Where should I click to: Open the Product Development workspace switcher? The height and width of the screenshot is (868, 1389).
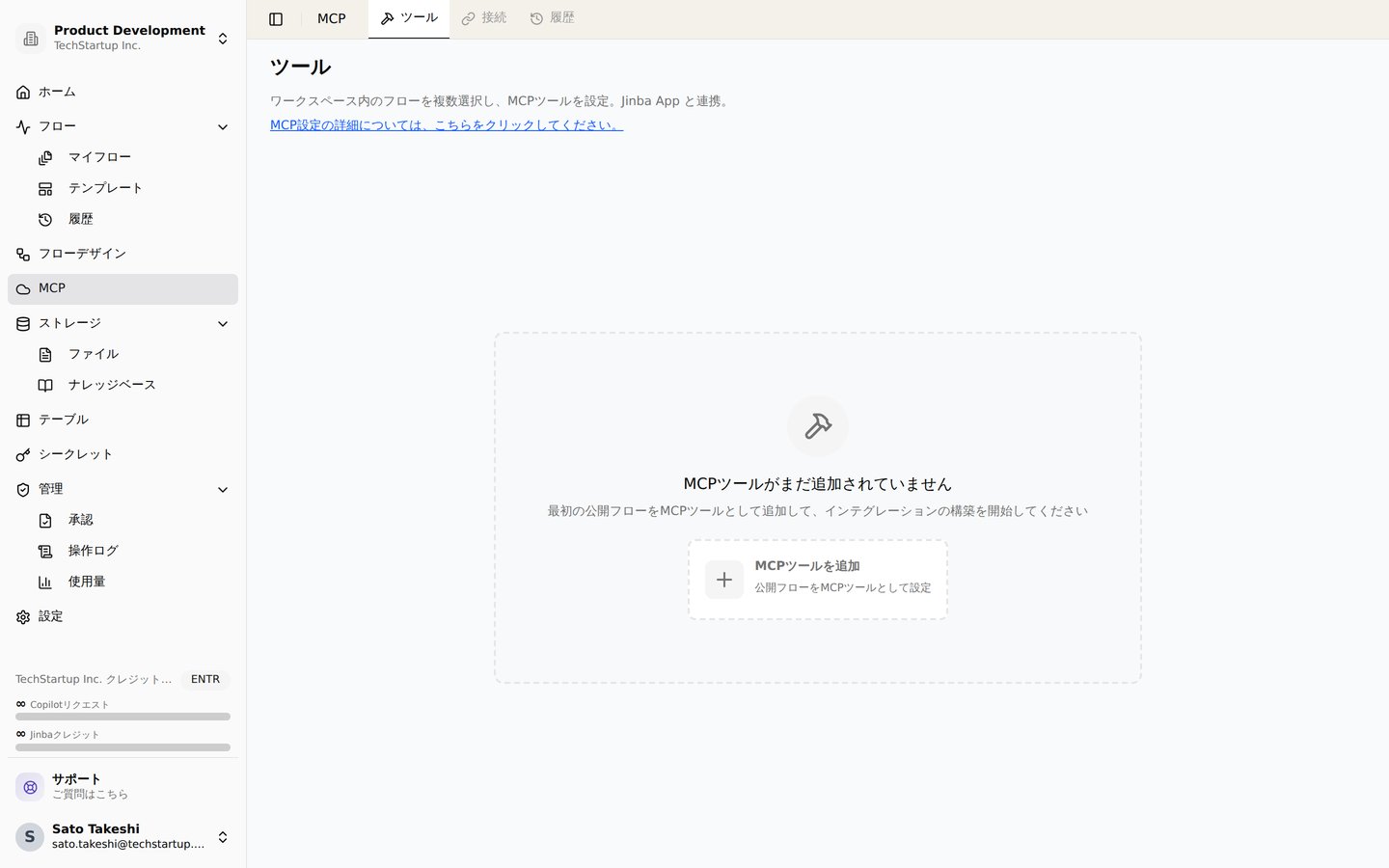point(123,39)
